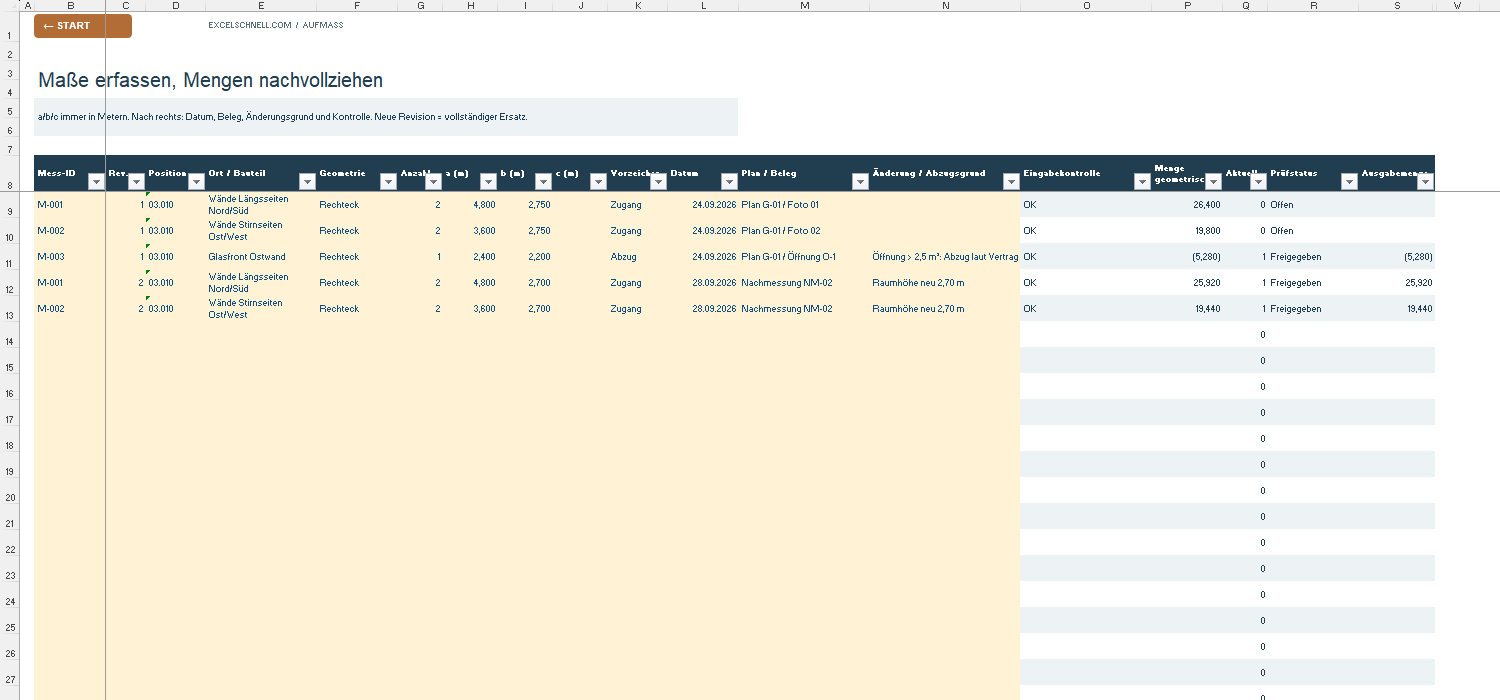This screenshot has width=1500, height=700.
Task: Open the Prüfstatus filter dropdown
Action: click(x=1349, y=182)
